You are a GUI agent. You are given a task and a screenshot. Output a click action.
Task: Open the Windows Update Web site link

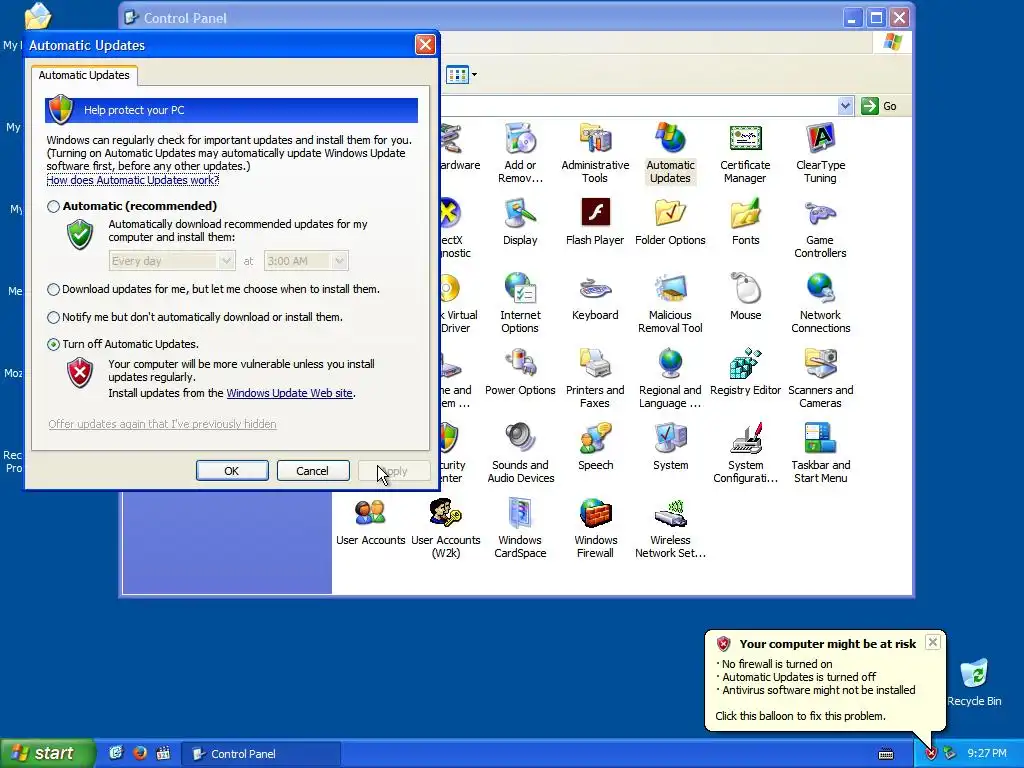click(x=289, y=393)
